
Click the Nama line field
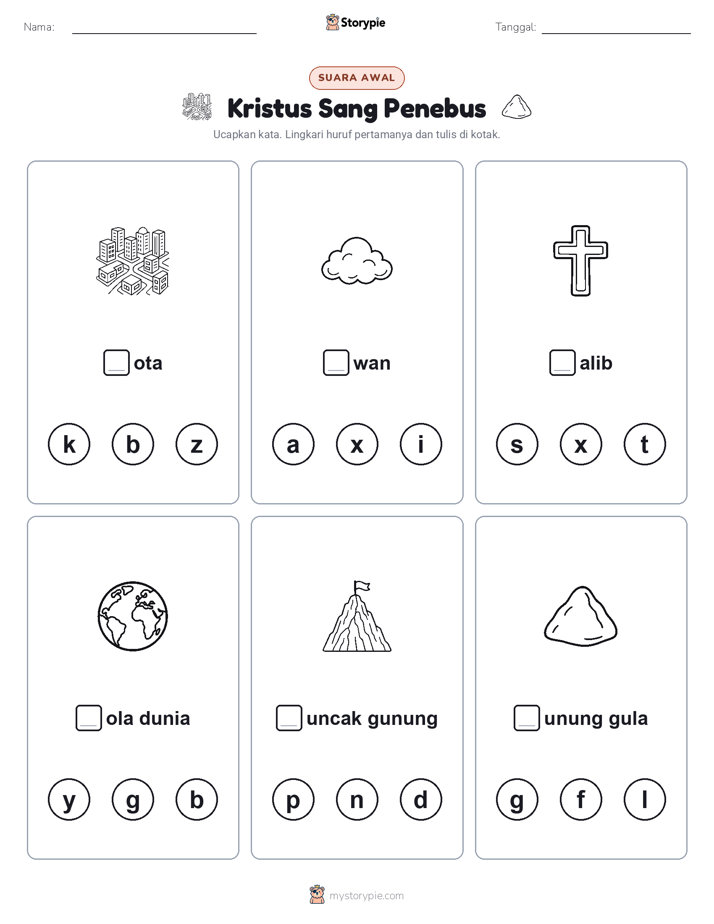(164, 27)
